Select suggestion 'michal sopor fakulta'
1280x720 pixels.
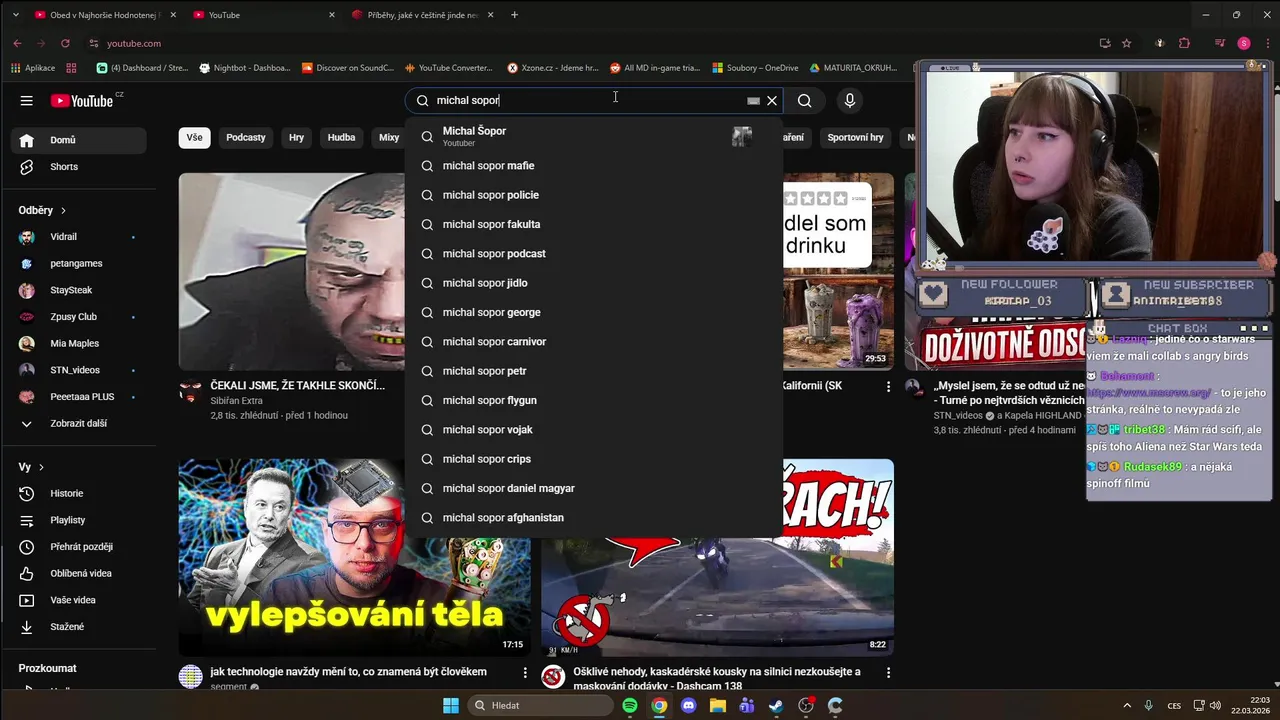coord(594,224)
